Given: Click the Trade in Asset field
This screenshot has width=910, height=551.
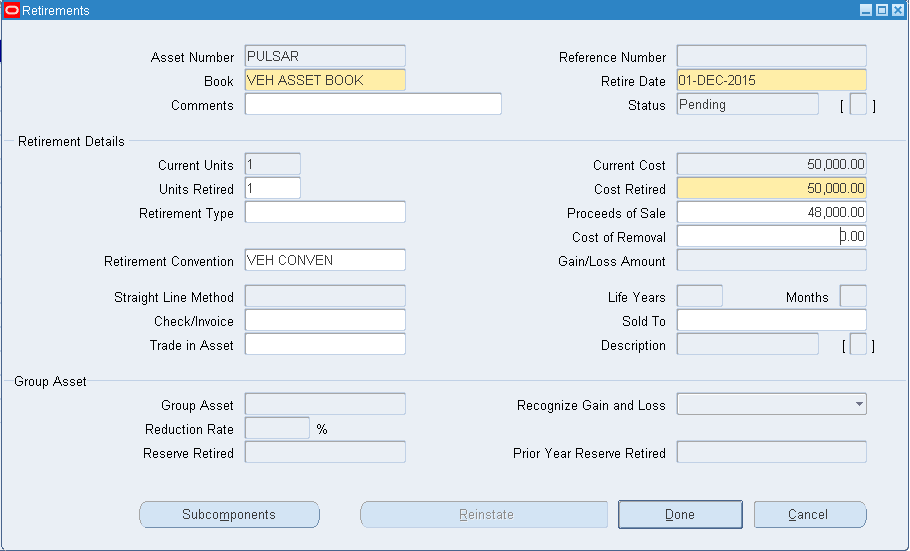Looking at the screenshot, I should click(x=325, y=344).
